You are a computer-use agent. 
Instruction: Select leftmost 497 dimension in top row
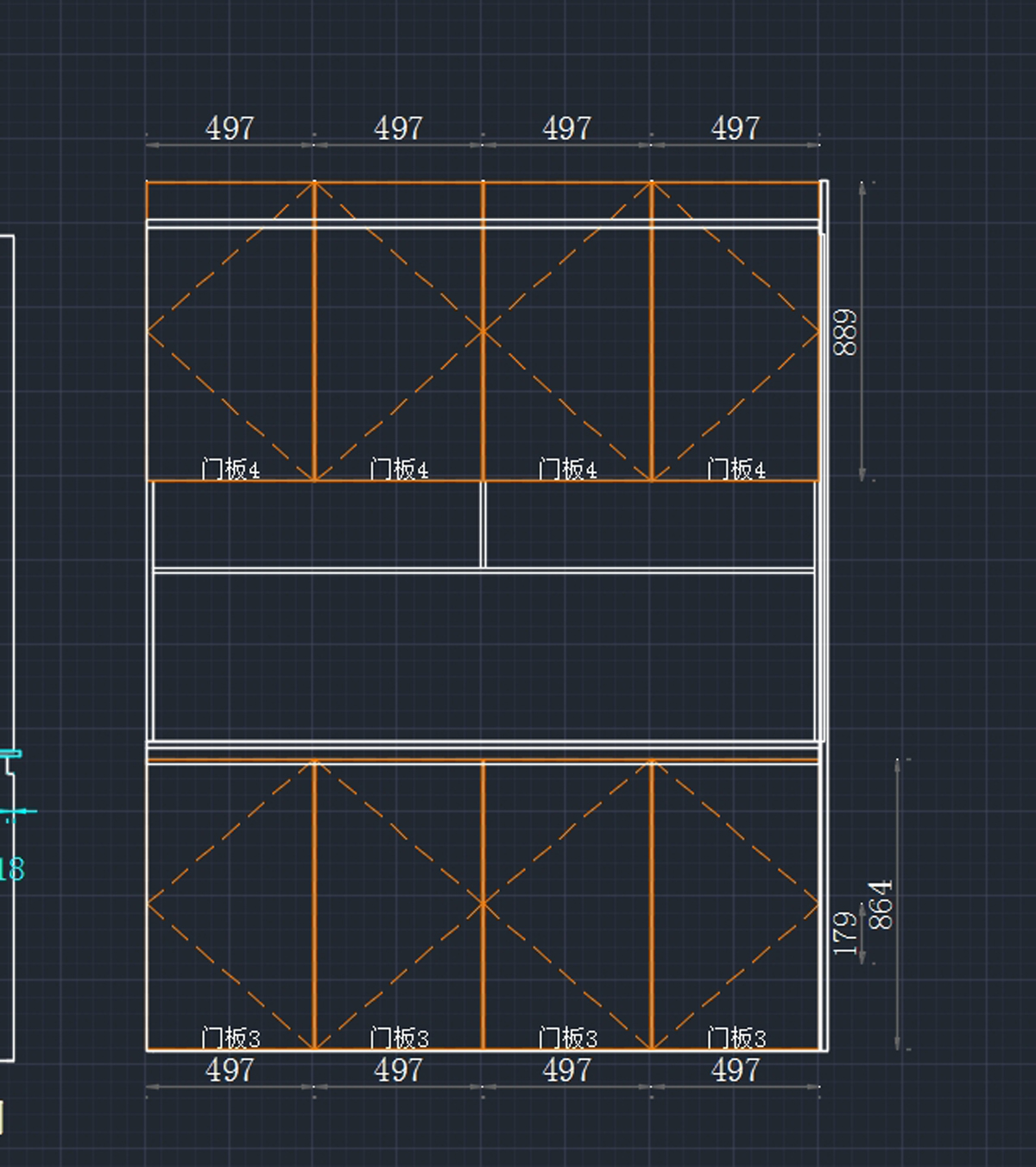230,129
